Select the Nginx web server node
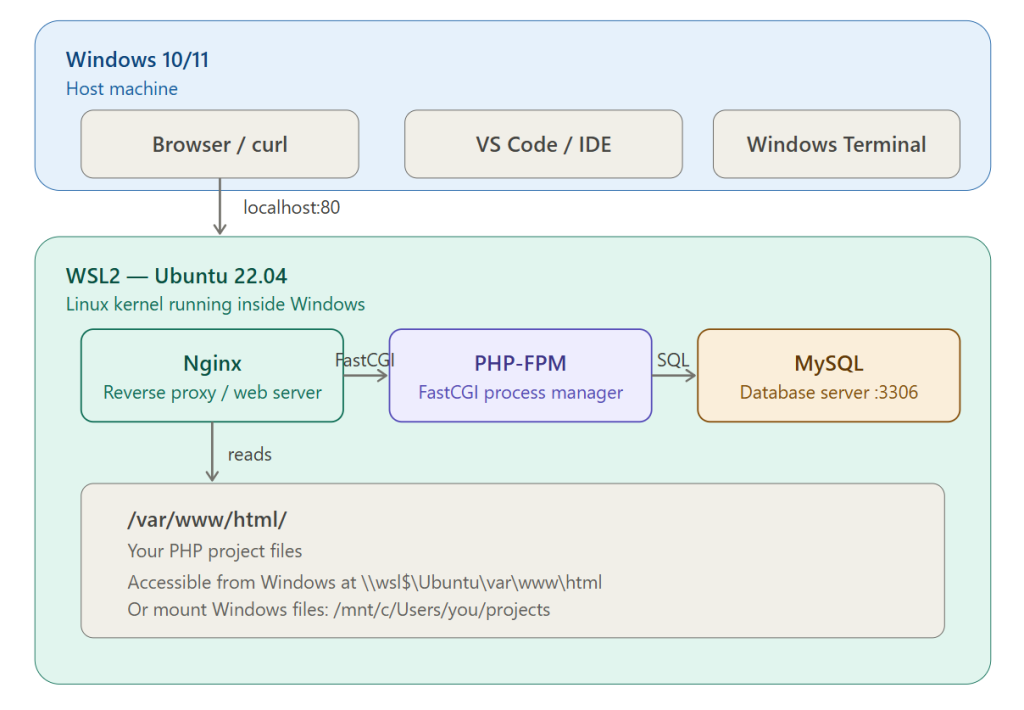1024x710 pixels. coord(212,376)
